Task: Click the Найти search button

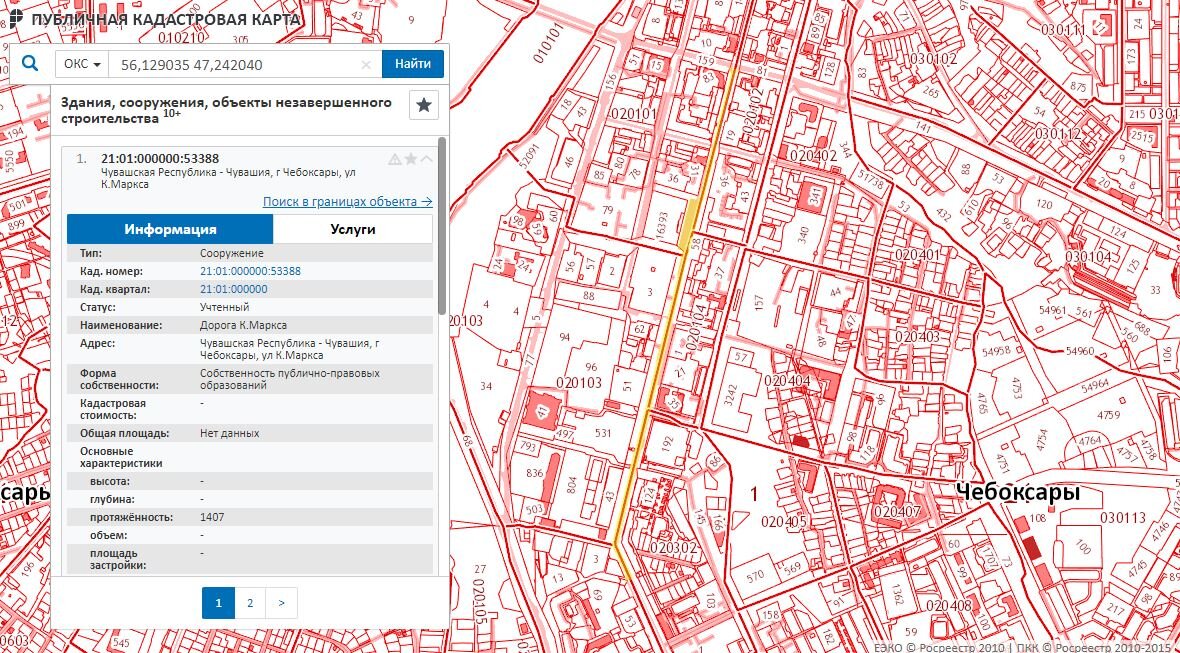Action: click(412, 64)
